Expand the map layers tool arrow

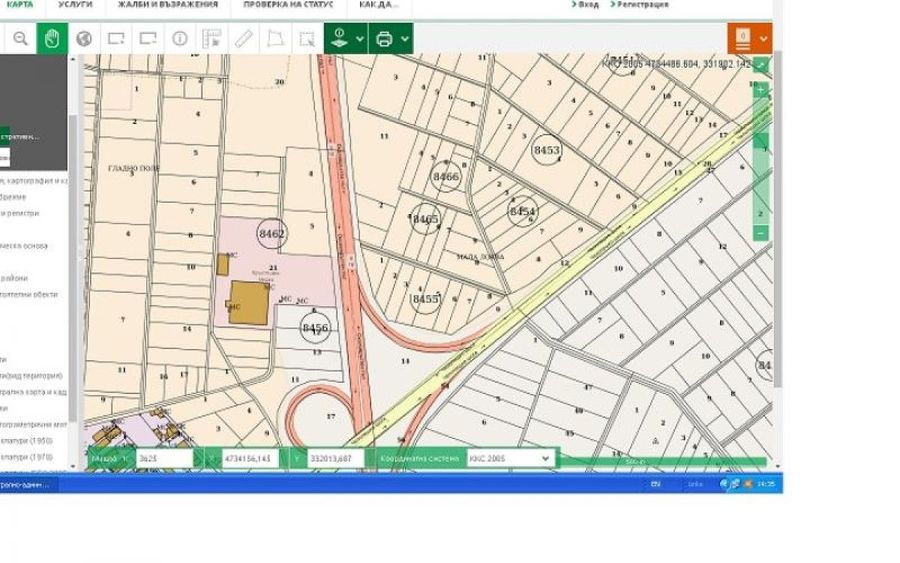[360, 39]
